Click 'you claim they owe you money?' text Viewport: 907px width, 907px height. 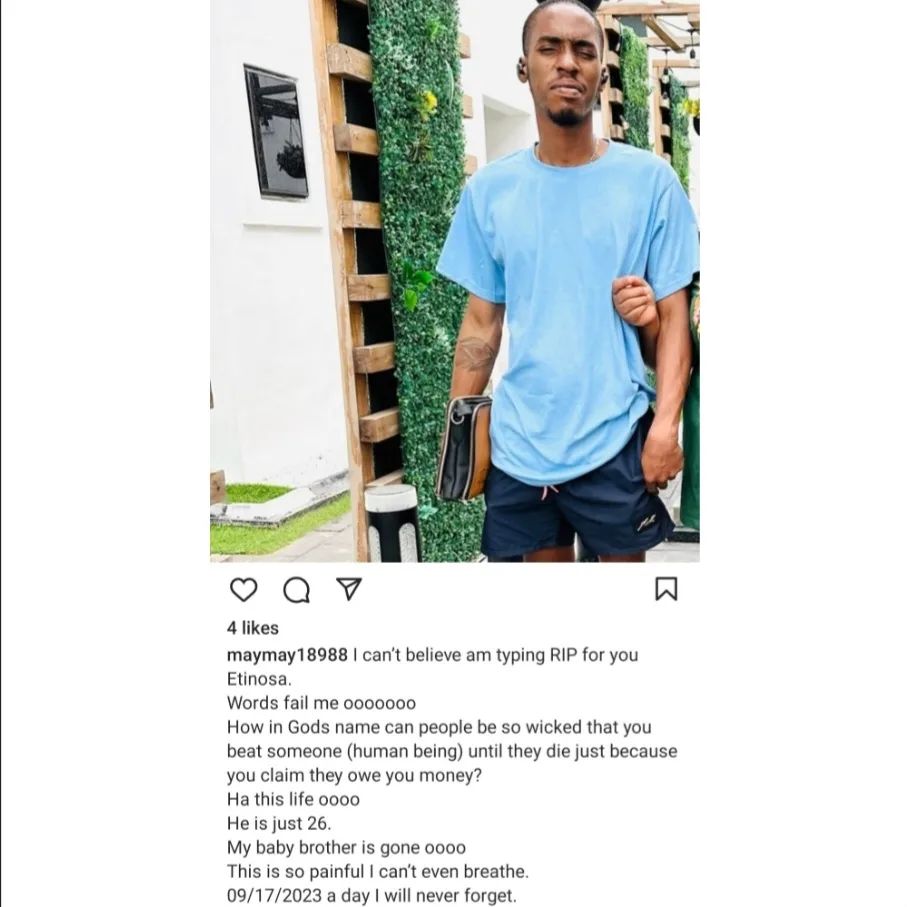pyautogui.click(x=354, y=775)
